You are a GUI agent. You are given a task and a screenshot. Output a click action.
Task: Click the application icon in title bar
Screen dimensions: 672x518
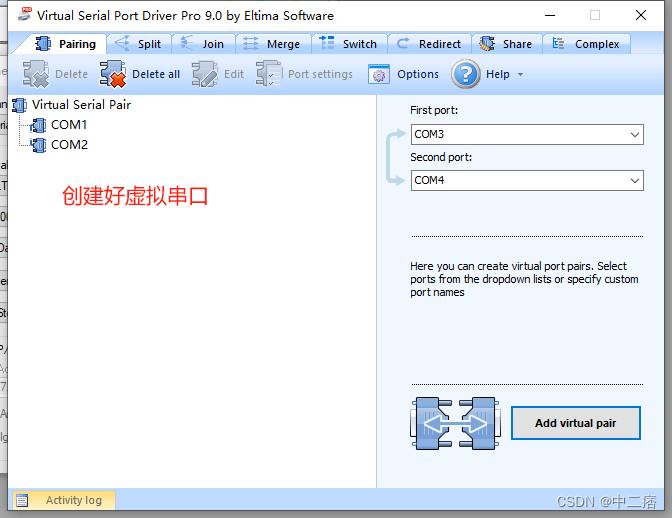(x=25, y=14)
